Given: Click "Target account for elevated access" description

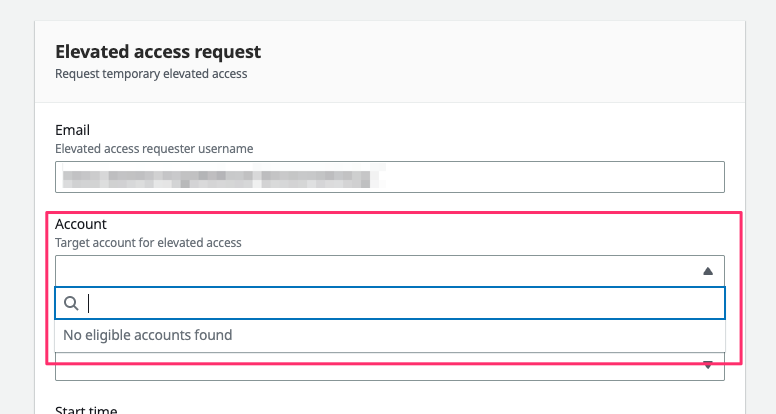Looking at the screenshot, I should pos(148,242).
